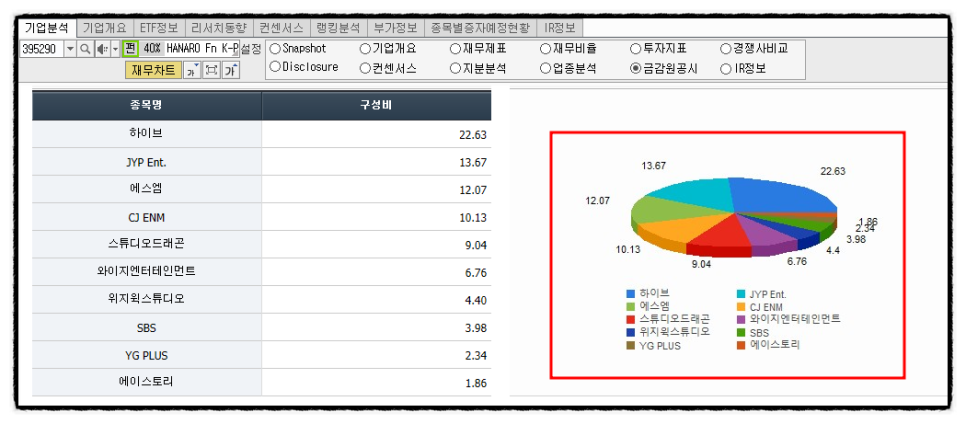
Task: Open the stock code dropdown arrow
Action: pos(70,49)
